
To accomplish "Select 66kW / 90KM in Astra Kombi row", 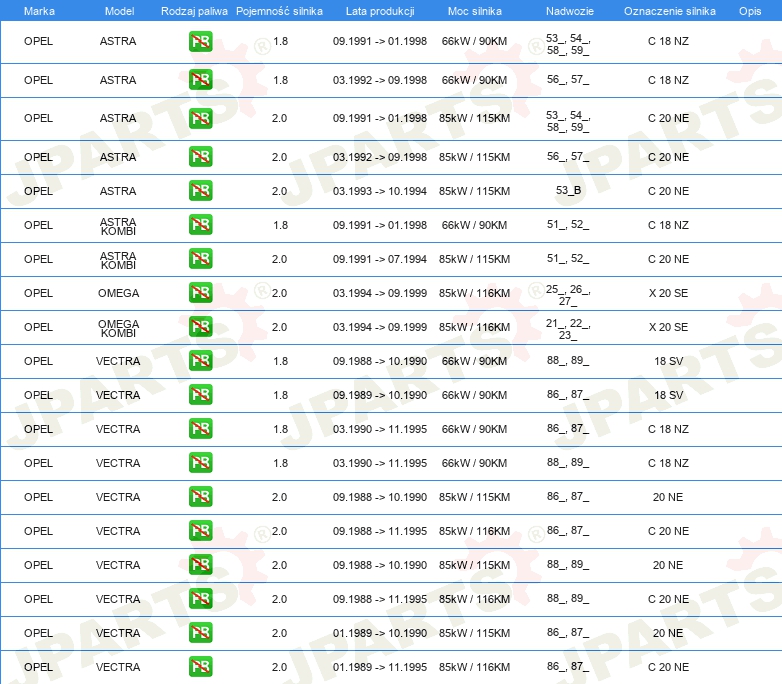I will pyautogui.click(x=474, y=226).
